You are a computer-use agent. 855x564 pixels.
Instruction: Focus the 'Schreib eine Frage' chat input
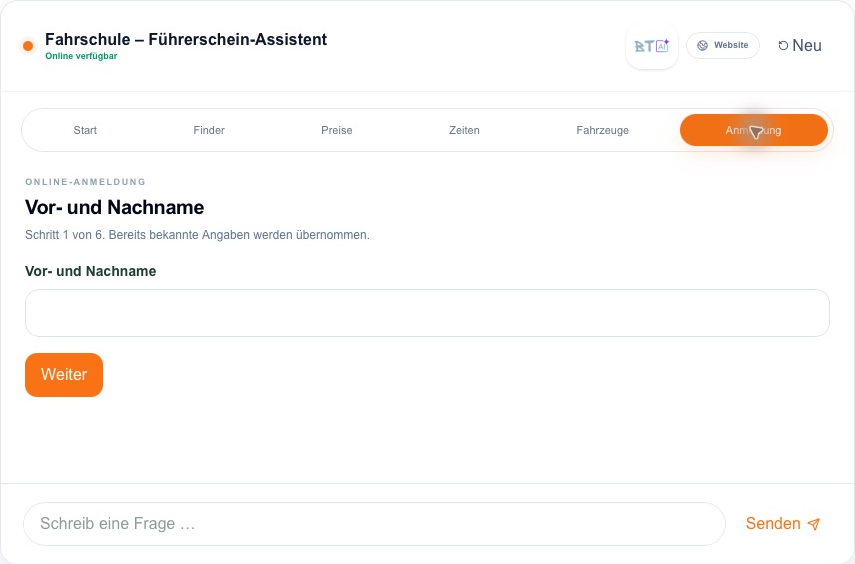click(x=374, y=524)
